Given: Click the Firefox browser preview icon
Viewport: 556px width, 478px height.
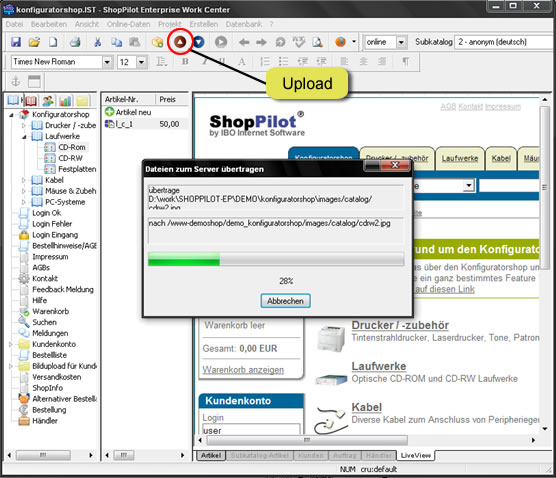Looking at the screenshot, I should [x=340, y=42].
